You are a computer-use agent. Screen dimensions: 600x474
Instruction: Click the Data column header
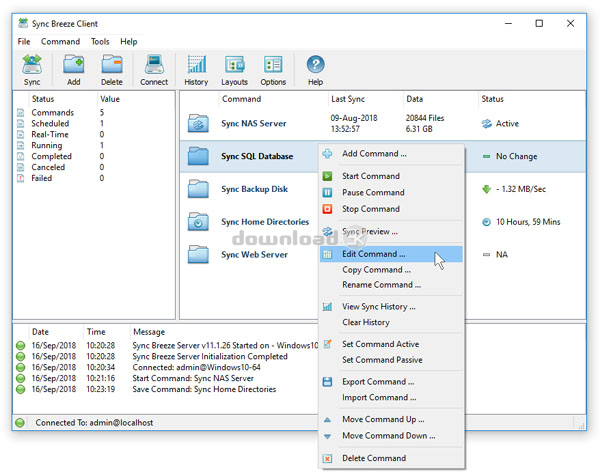pos(414,99)
